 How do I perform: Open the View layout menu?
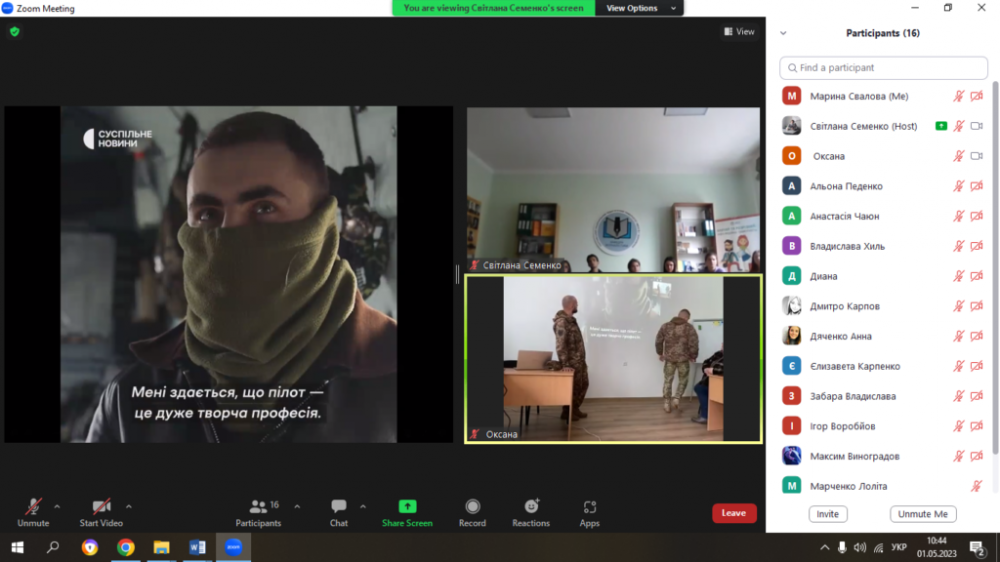click(740, 32)
